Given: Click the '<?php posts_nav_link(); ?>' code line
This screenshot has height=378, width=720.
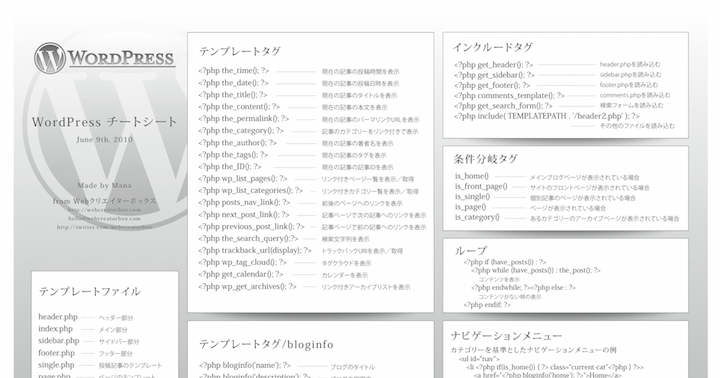Looking at the screenshot, I should point(244,203).
